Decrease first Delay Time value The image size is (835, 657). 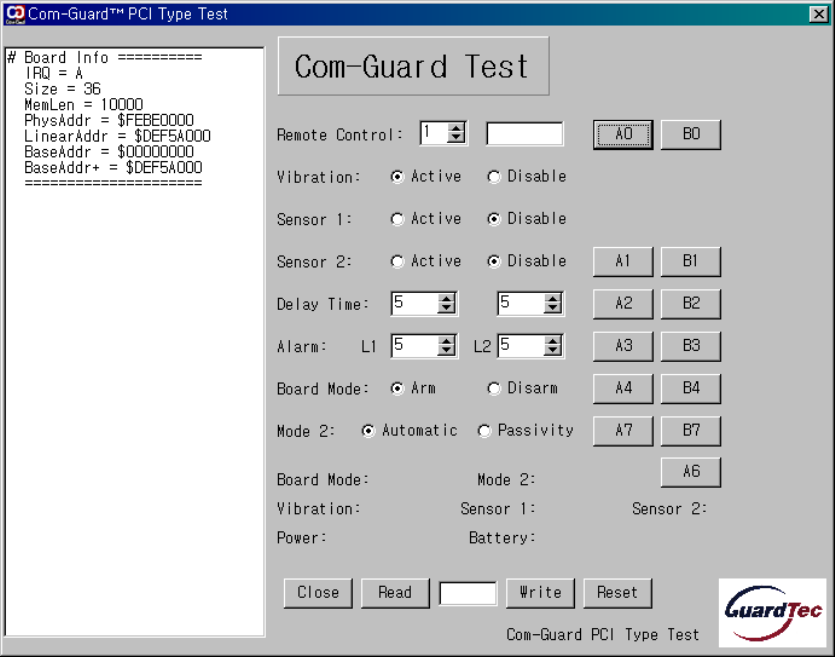446,308
